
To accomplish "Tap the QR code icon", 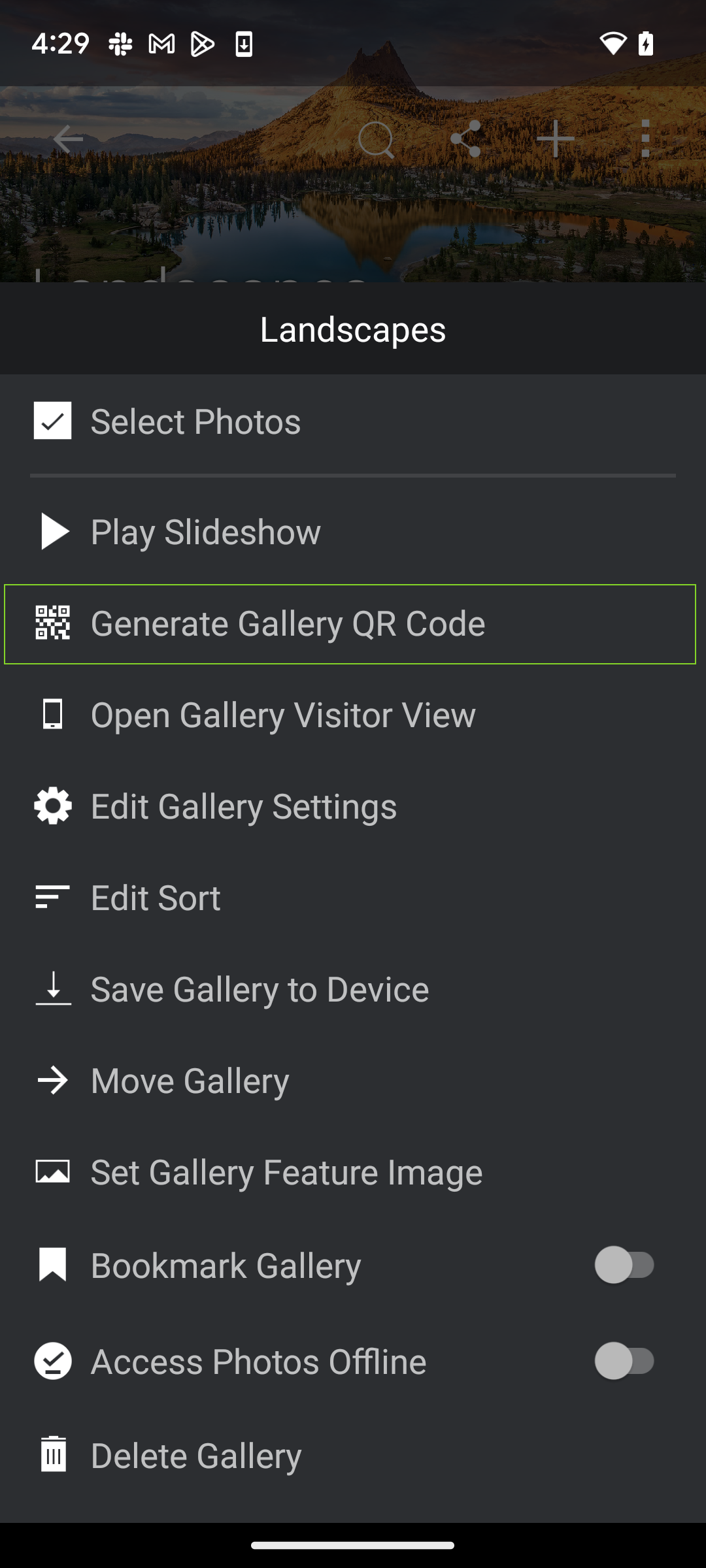I will pos(52,623).
